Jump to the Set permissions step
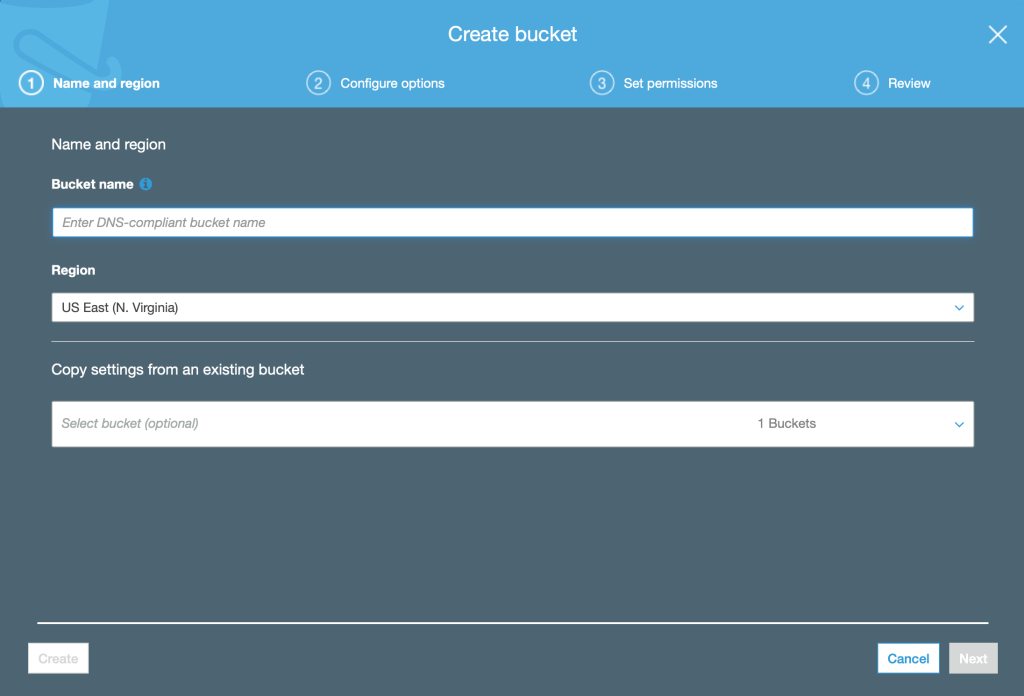Image resolution: width=1024 pixels, height=696 pixels. click(x=670, y=83)
